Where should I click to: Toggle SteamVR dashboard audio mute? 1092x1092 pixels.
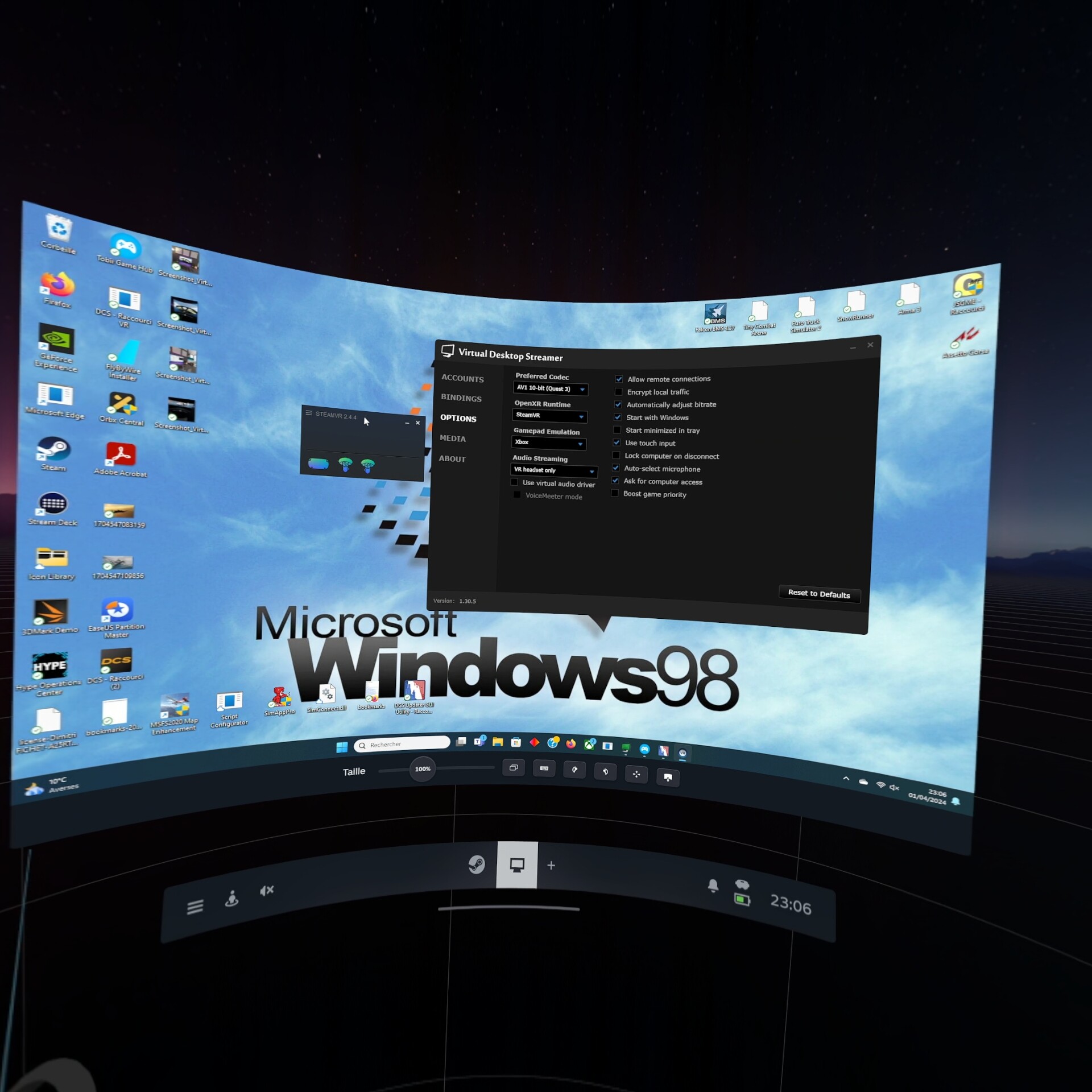267,890
